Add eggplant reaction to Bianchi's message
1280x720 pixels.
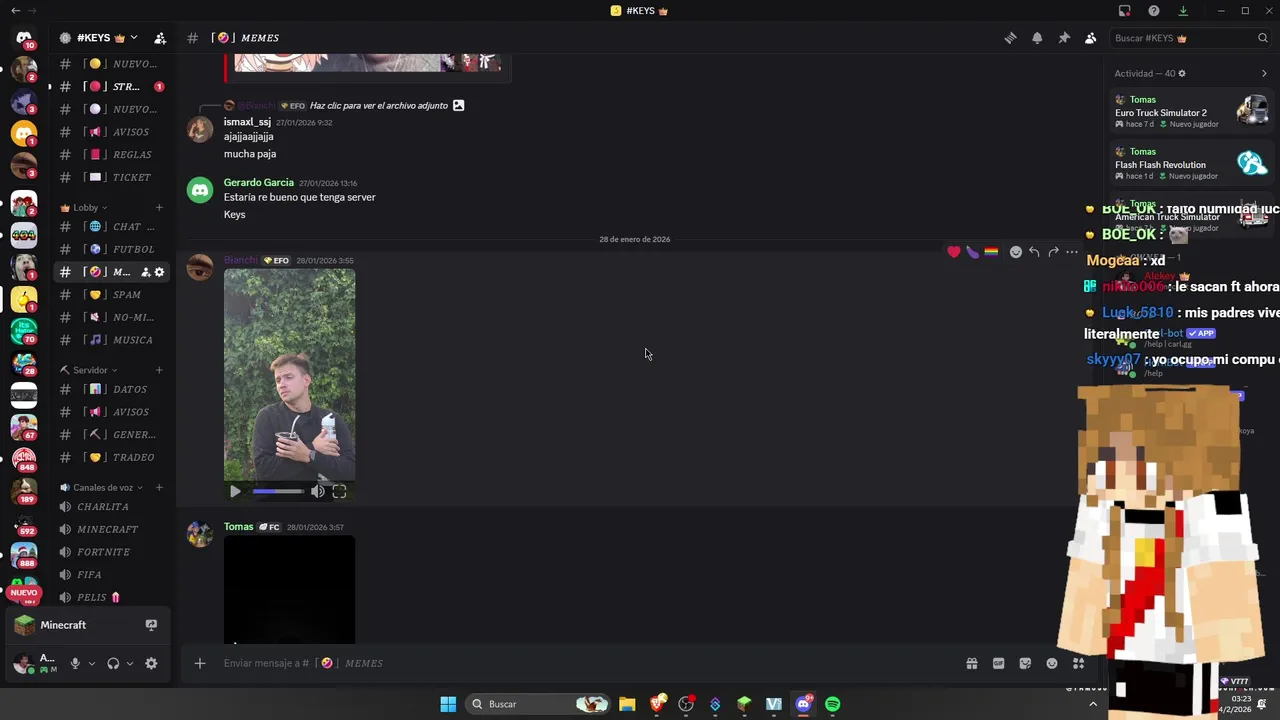point(972,252)
